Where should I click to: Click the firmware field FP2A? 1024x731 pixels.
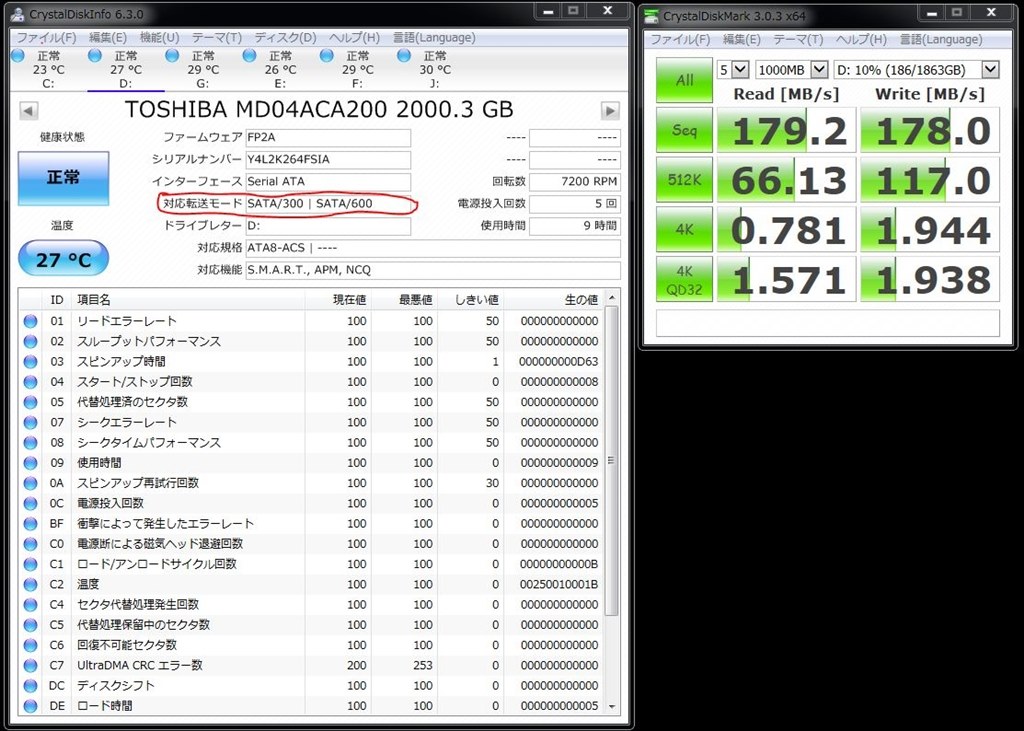pyautogui.click(x=328, y=137)
